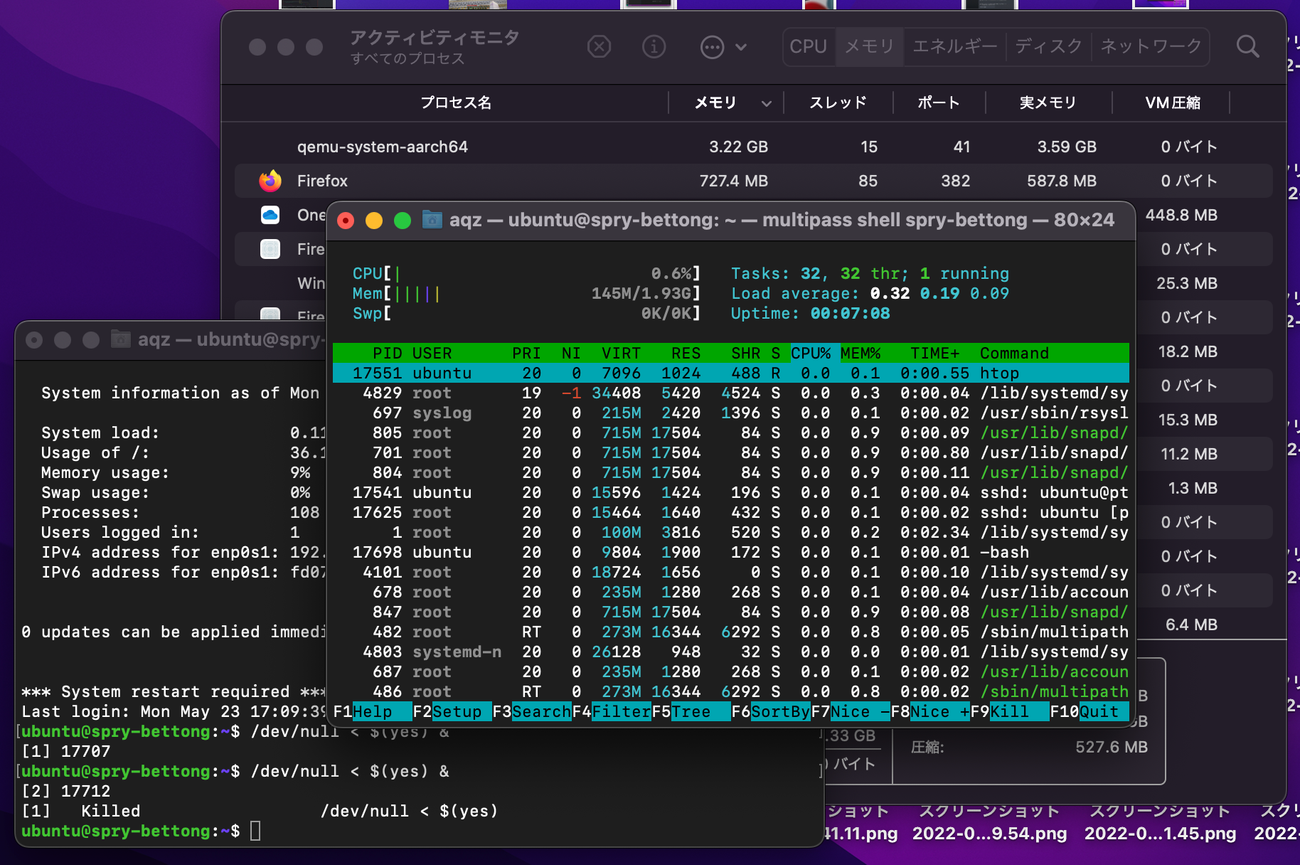This screenshot has width=1300, height=865.
Task: Click folder icon in htop terminal title bar
Action: [432, 220]
